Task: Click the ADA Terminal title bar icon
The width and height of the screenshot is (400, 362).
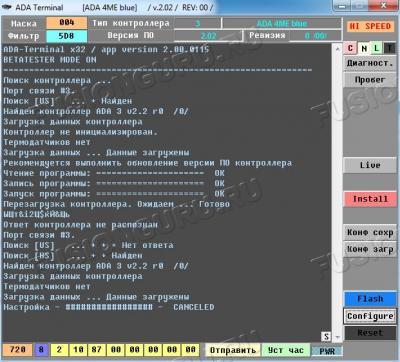Action: pyautogui.click(x=7, y=7)
